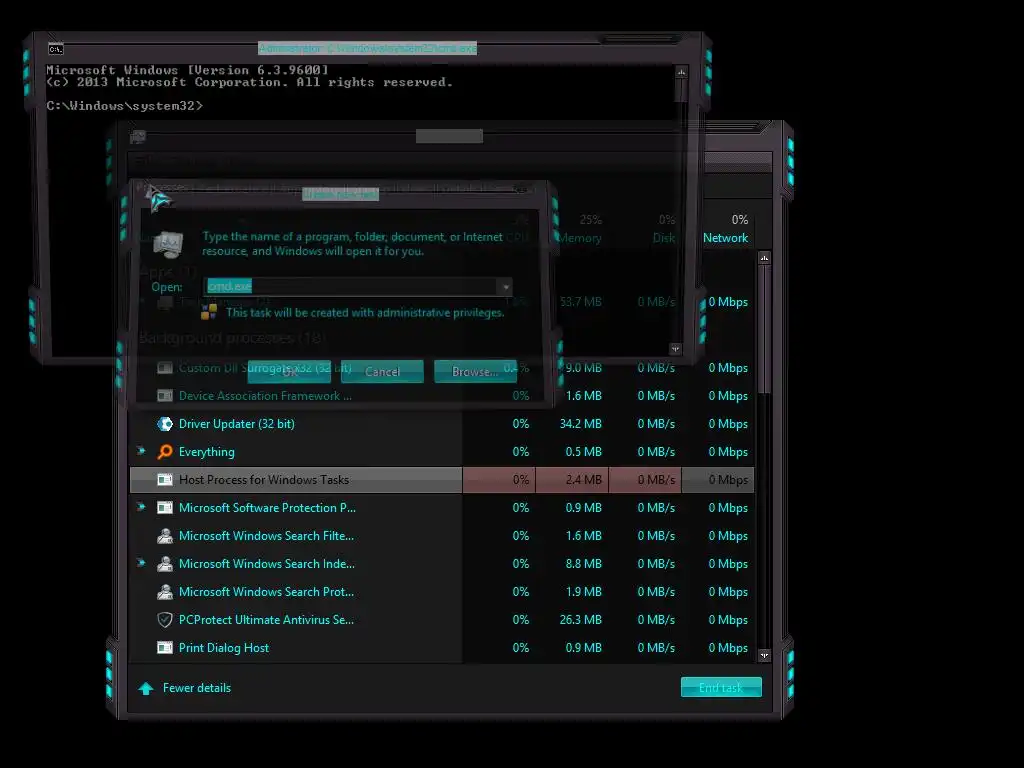The width and height of the screenshot is (1024, 768).
Task: Click Cancel in the Create new task dialog
Action: [x=382, y=372]
